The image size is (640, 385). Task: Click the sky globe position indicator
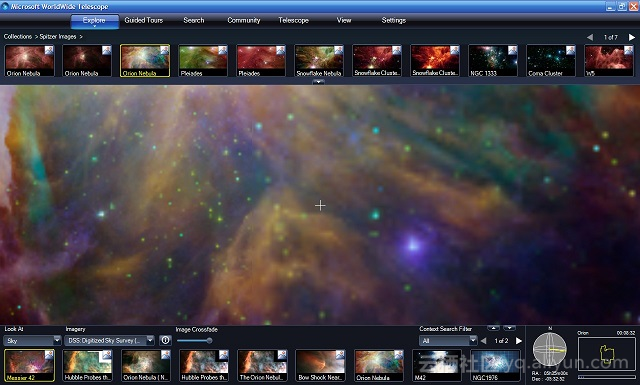coord(550,349)
